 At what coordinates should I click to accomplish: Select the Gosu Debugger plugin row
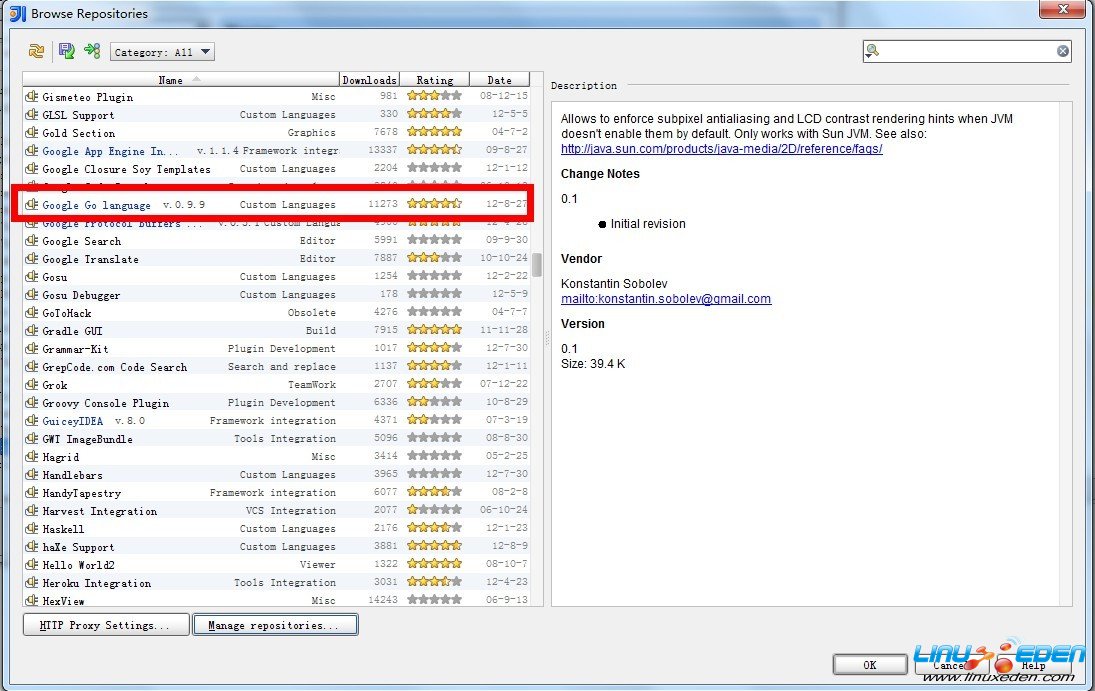point(277,295)
